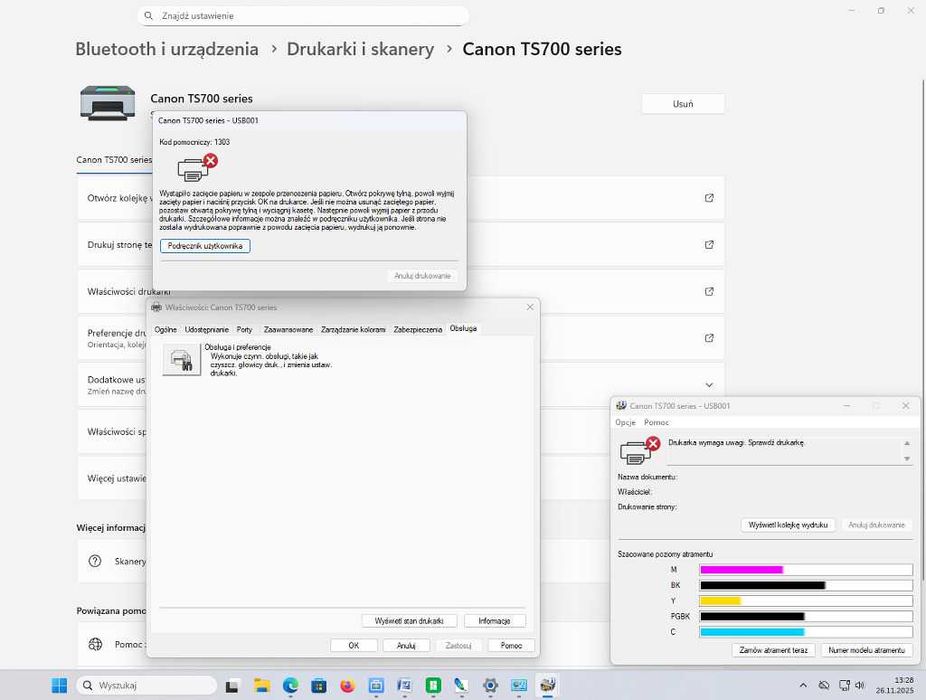Viewport: 926px width, 700px height.
Task: Click status monitor window title icon
Action: coord(621,406)
